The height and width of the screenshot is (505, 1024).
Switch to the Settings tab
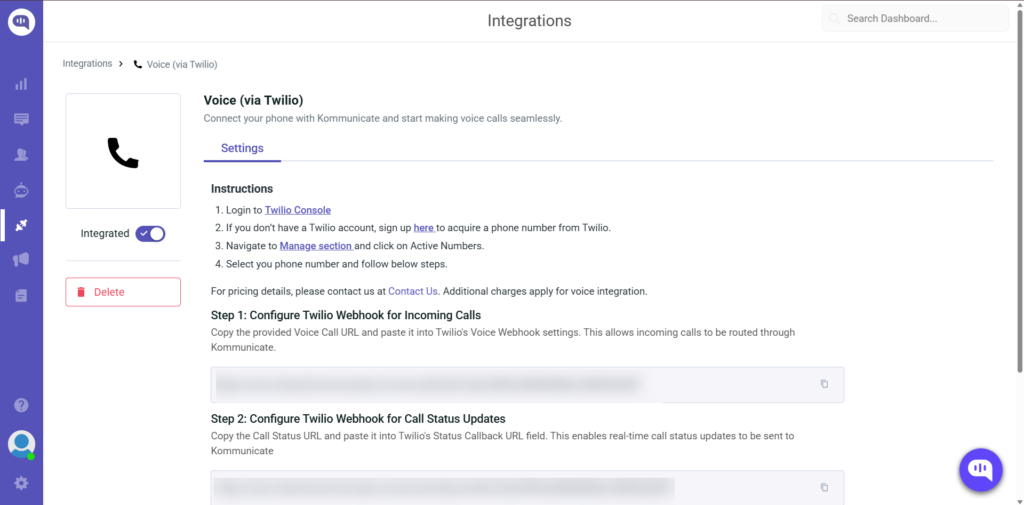click(242, 148)
